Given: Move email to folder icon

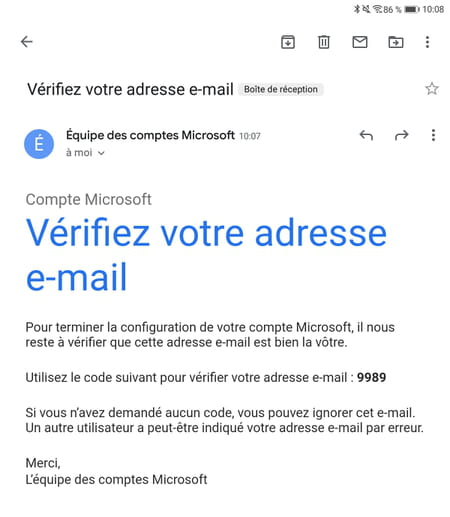Looking at the screenshot, I should click(396, 42).
